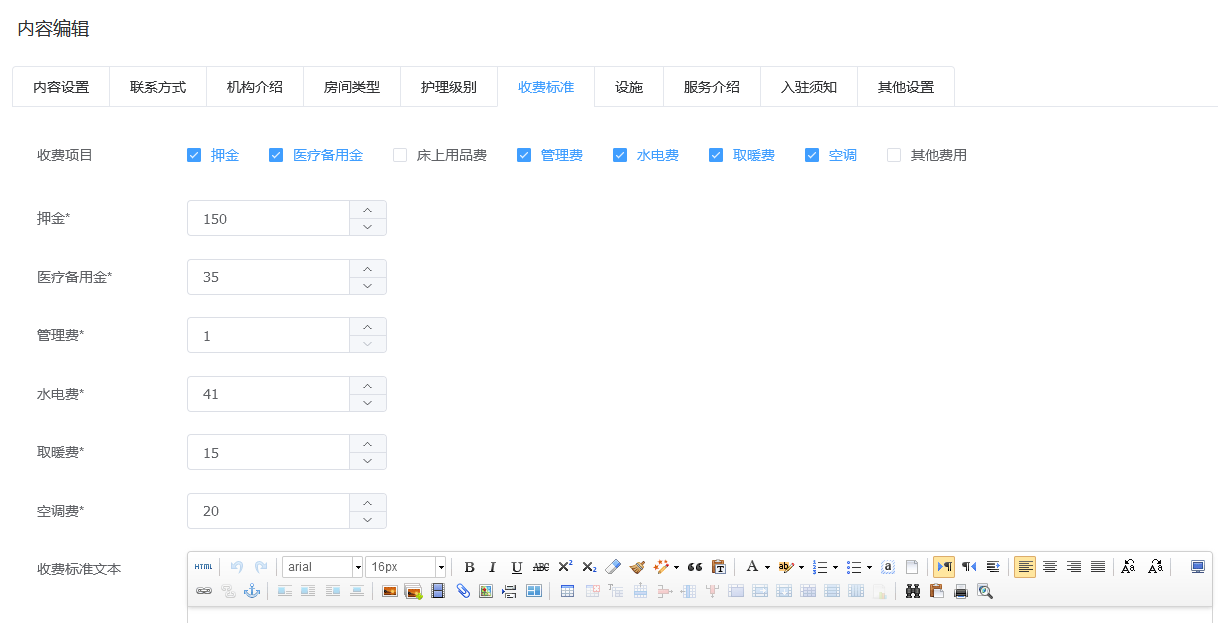
Task: Select the anchor insertion icon
Action: point(251,591)
